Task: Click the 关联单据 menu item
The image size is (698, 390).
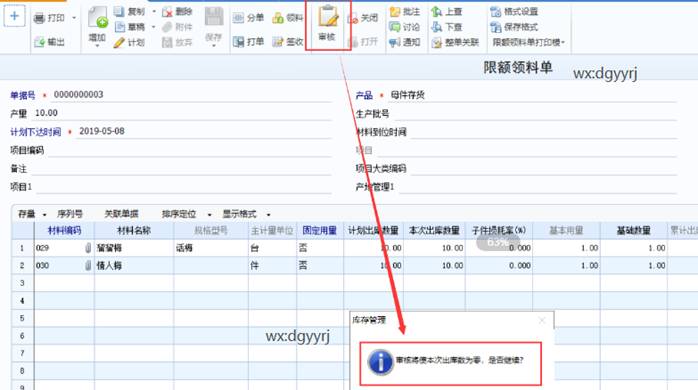Action: coord(121,214)
